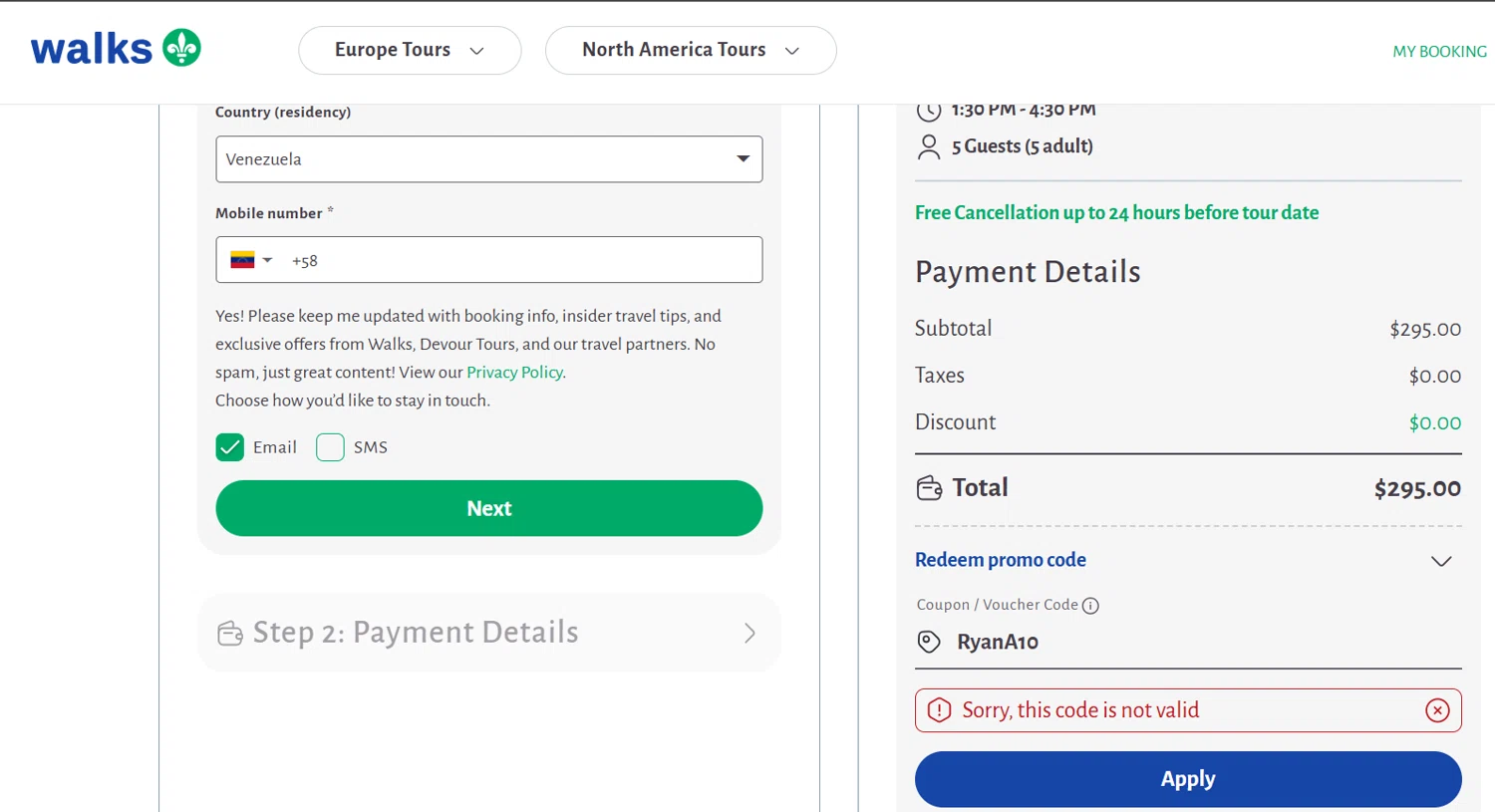The height and width of the screenshot is (812, 1495).
Task: Edit the RyanA10 coupon code field
Action: pos(1188,643)
